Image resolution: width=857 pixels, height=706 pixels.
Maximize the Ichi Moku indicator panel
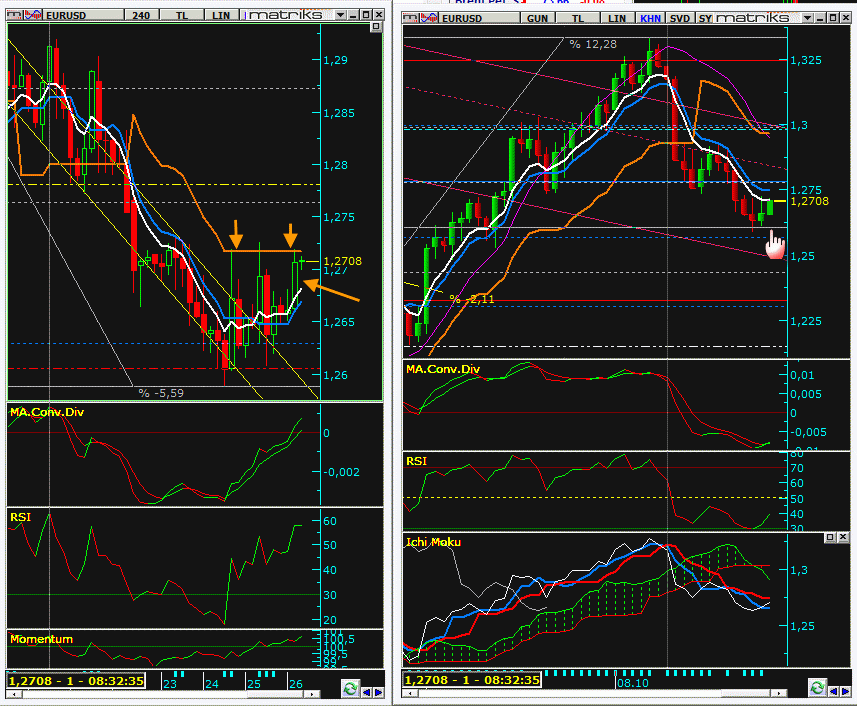pos(829,538)
